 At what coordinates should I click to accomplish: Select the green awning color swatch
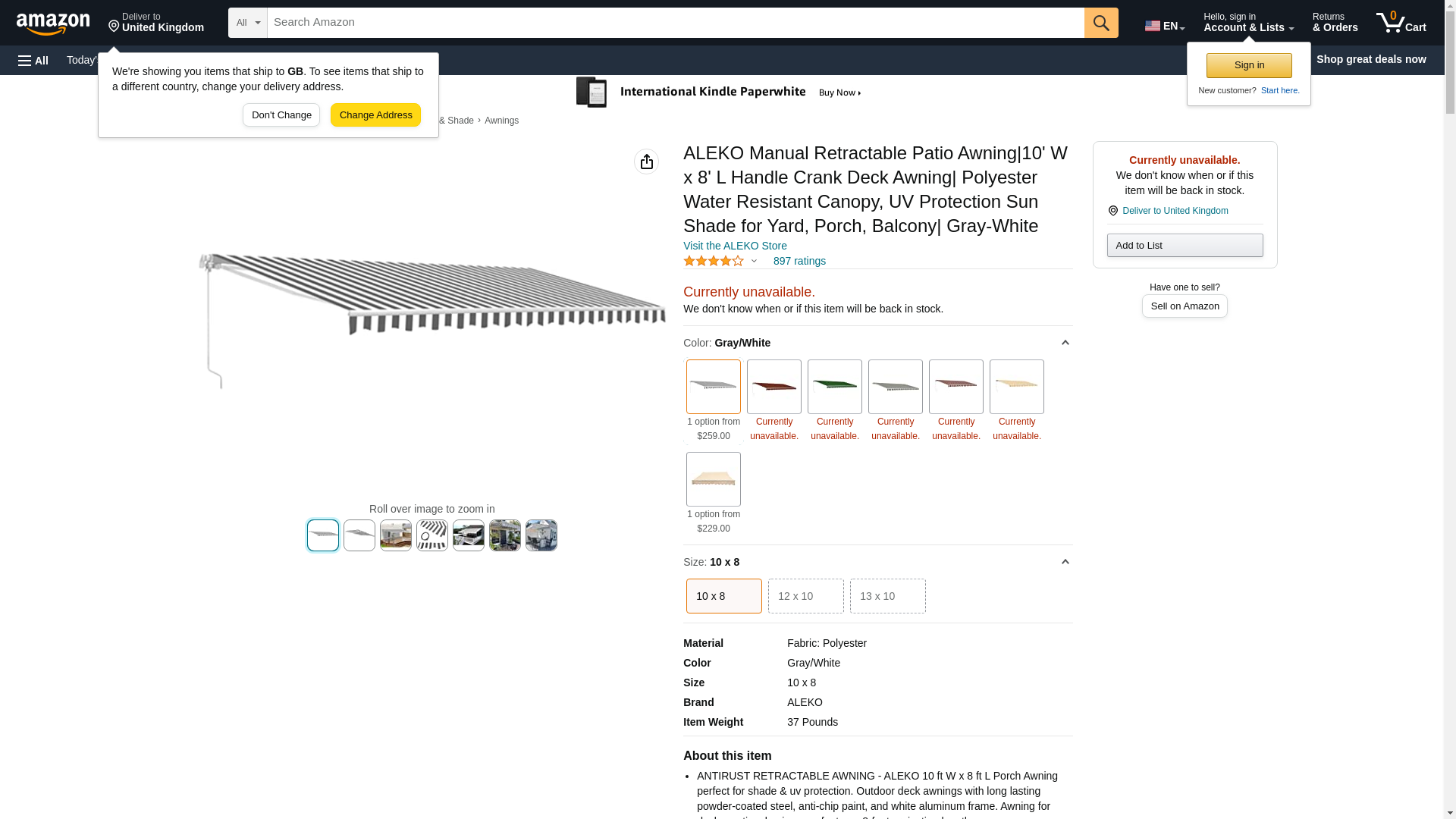[834, 387]
